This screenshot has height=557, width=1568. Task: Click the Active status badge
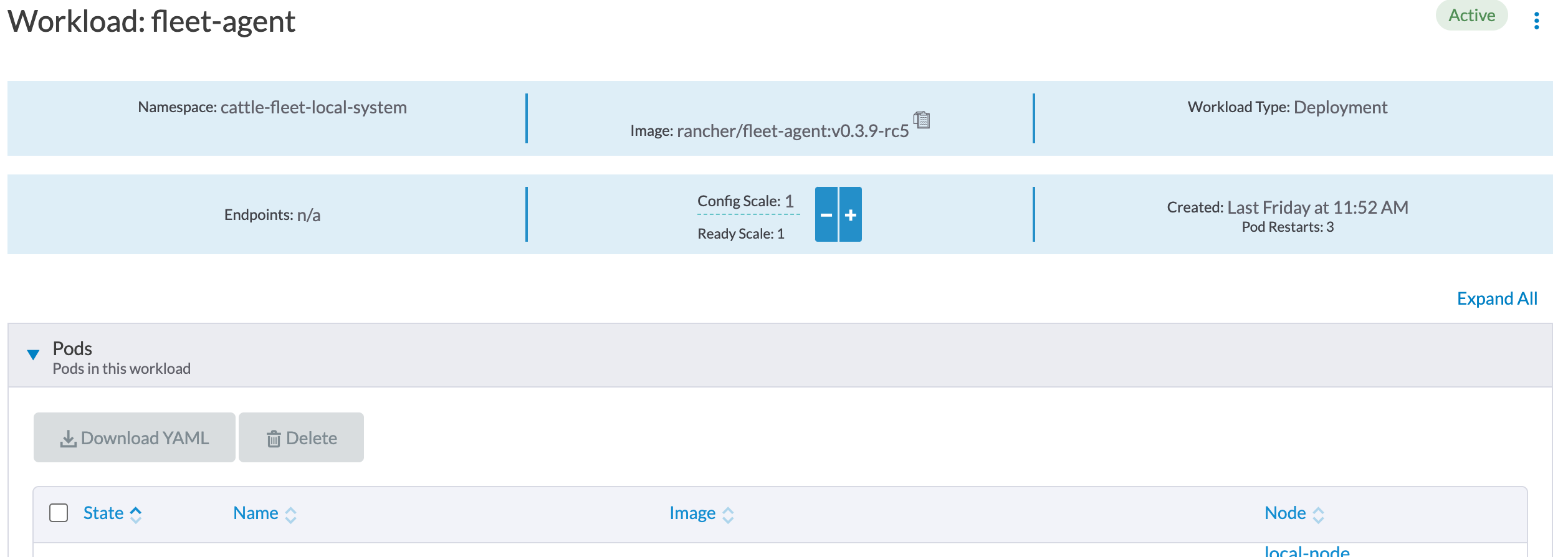pyautogui.click(x=1471, y=16)
